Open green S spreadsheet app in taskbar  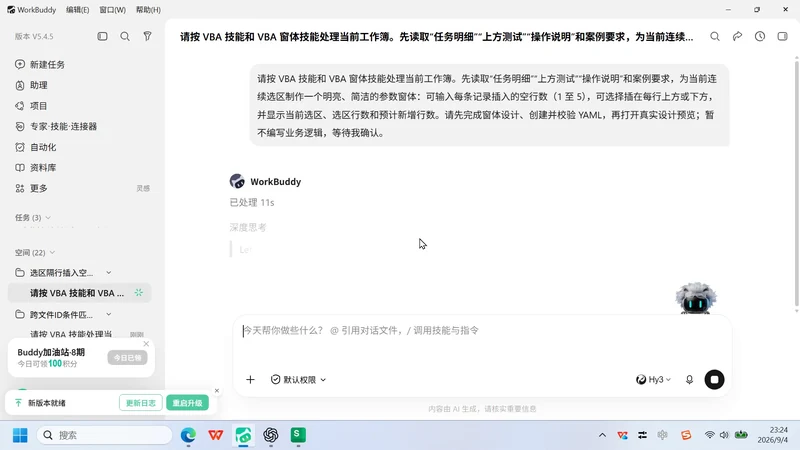[298, 435]
